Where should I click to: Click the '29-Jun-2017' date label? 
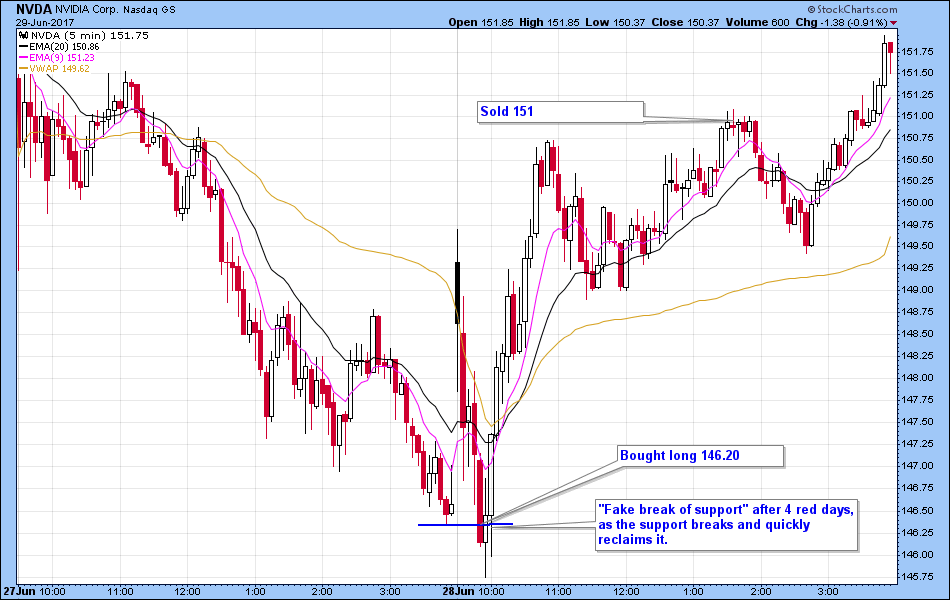[45, 22]
